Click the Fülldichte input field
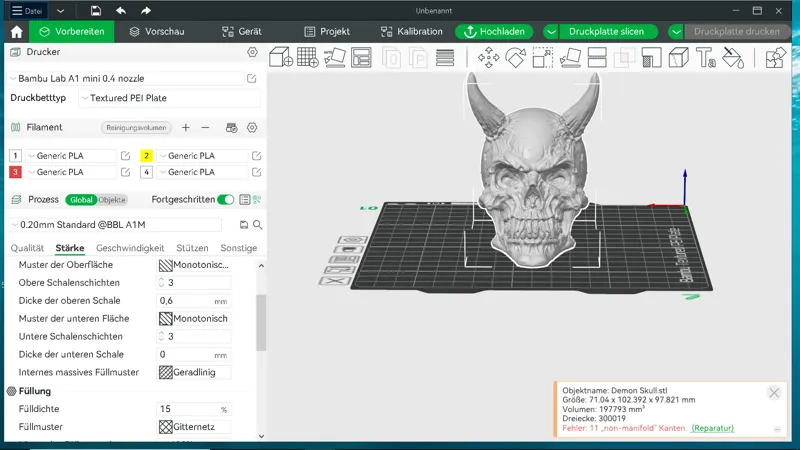The image size is (800, 450). [x=194, y=409]
